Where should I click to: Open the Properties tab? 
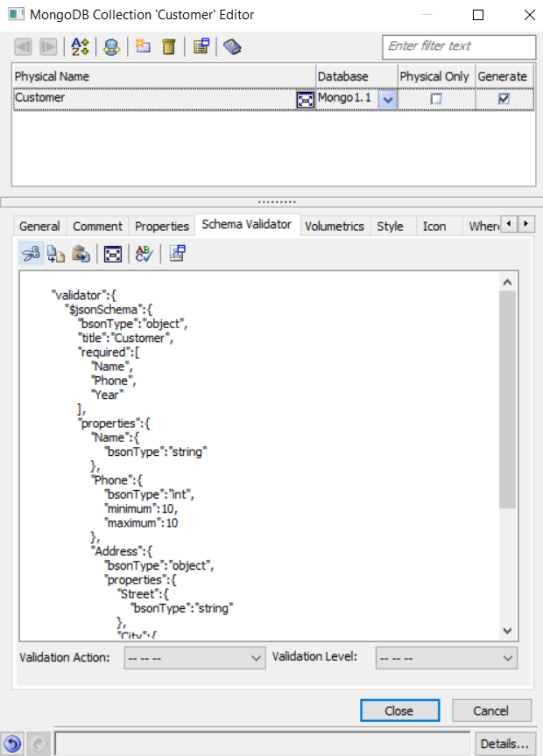pyautogui.click(x=162, y=226)
